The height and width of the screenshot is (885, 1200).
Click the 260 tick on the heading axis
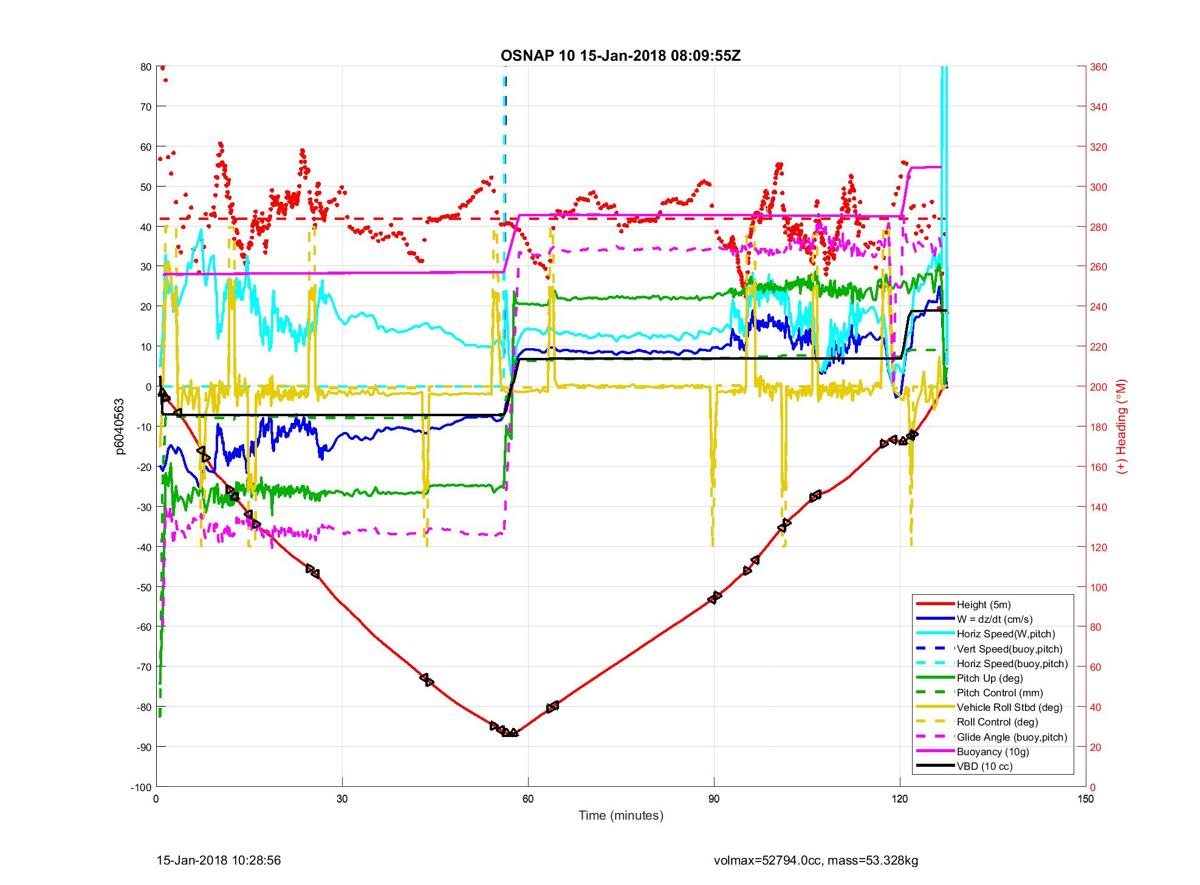[1099, 267]
